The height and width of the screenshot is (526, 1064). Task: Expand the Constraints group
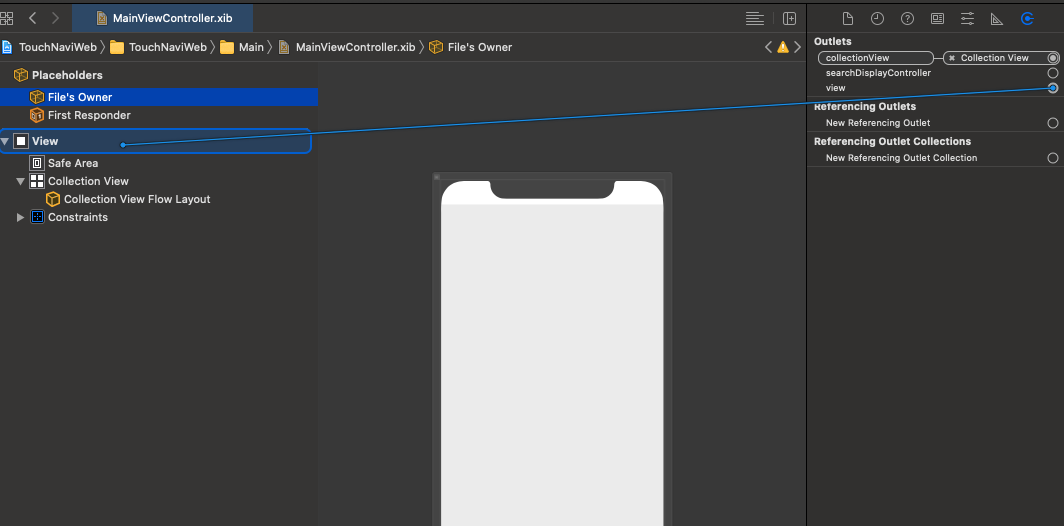coord(21,218)
